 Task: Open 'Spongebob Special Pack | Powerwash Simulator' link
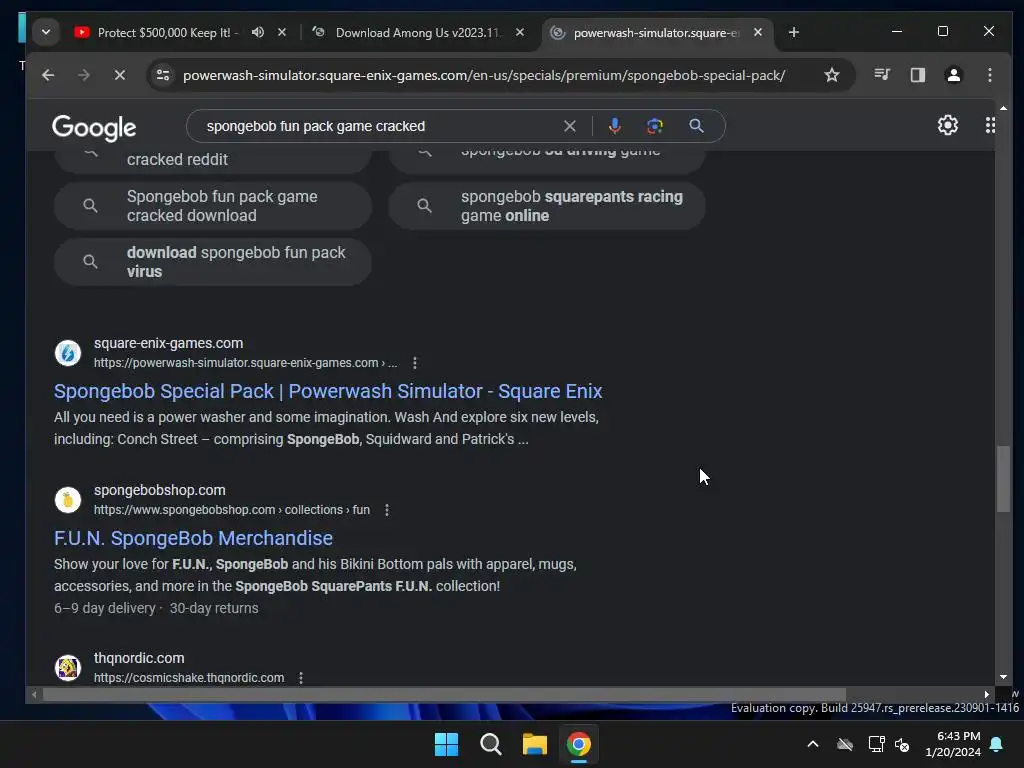point(328,391)
